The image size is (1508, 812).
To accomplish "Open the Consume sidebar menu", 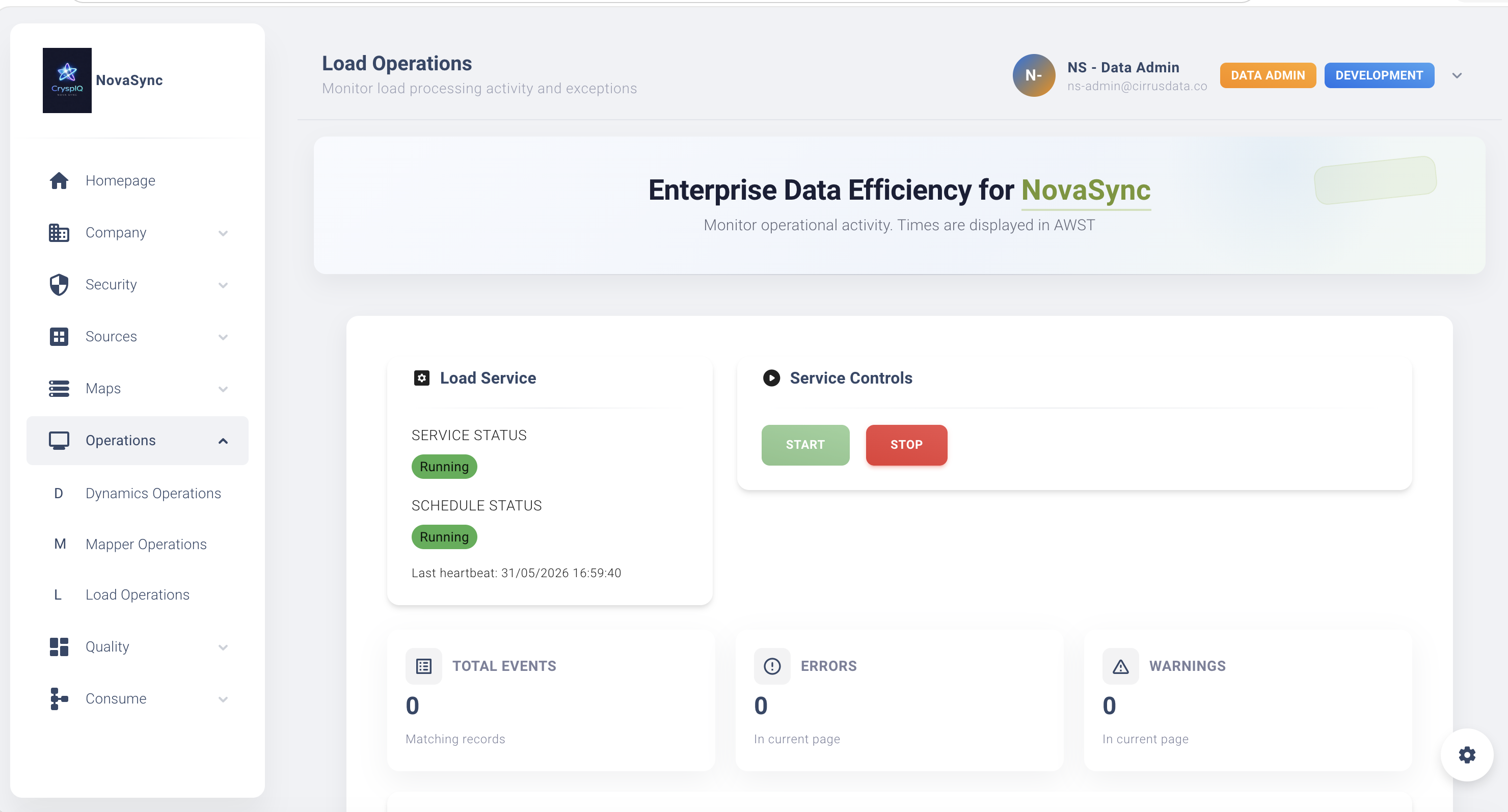I will coord(138,698).
